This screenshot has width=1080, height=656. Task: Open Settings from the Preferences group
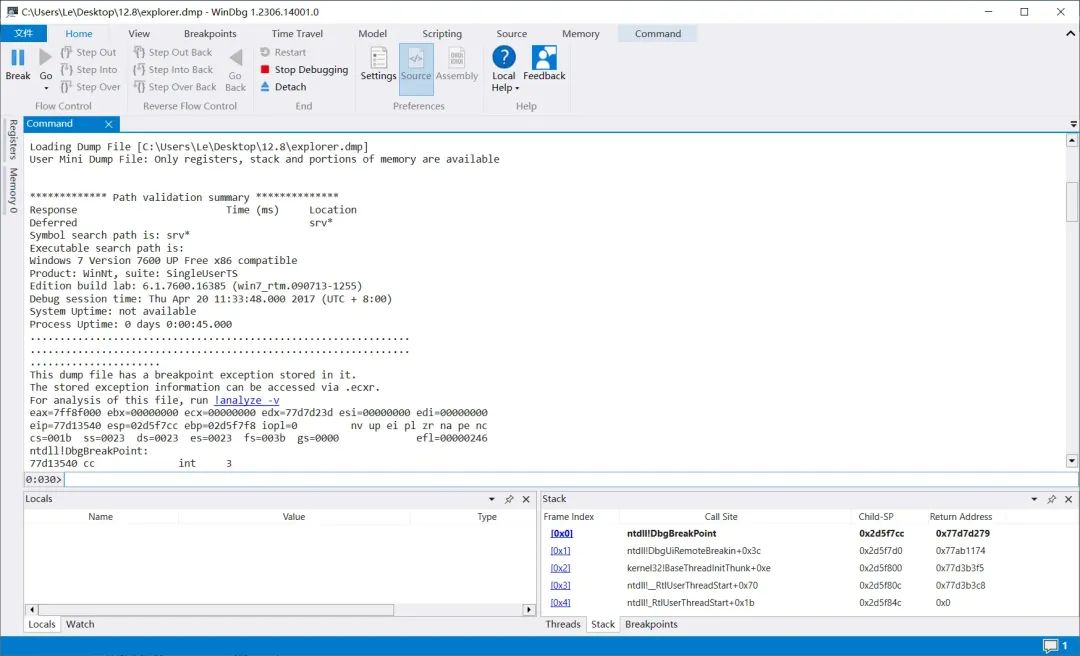(377, 67)
